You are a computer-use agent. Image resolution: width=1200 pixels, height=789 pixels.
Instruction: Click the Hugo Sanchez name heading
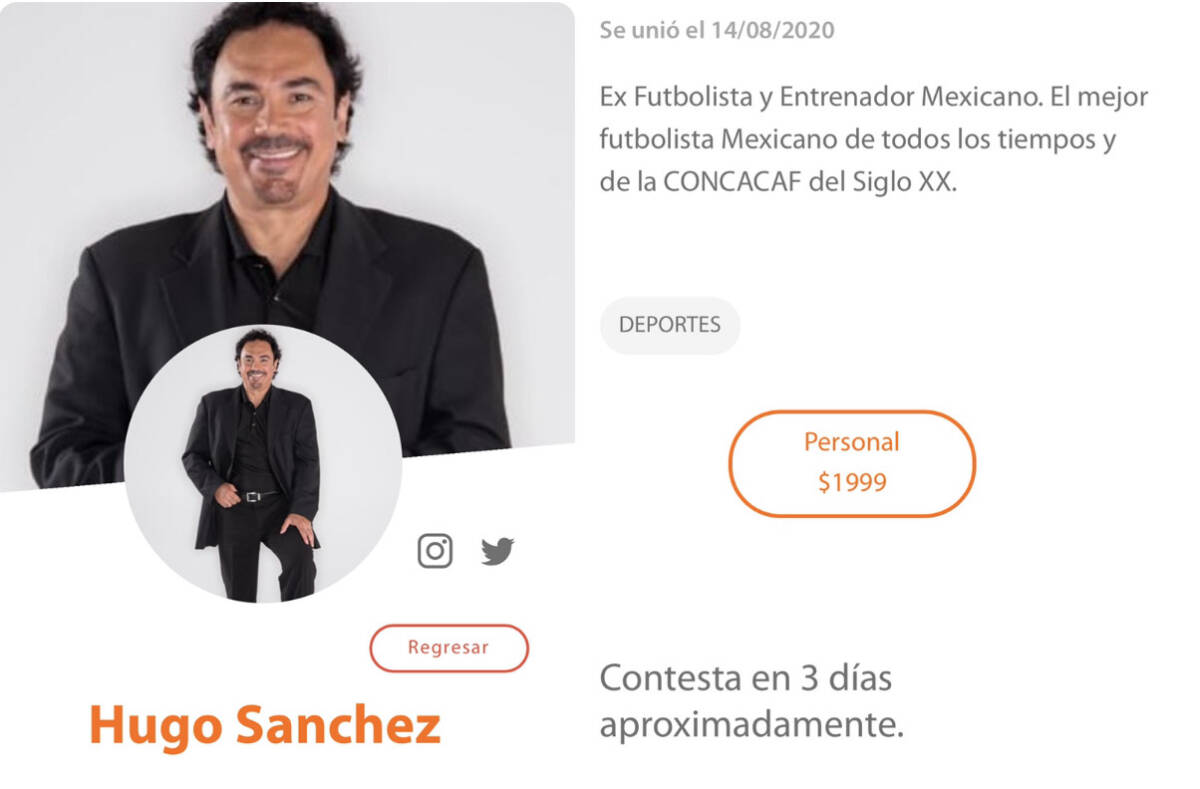pyautogui.click(x=265, y=726)
